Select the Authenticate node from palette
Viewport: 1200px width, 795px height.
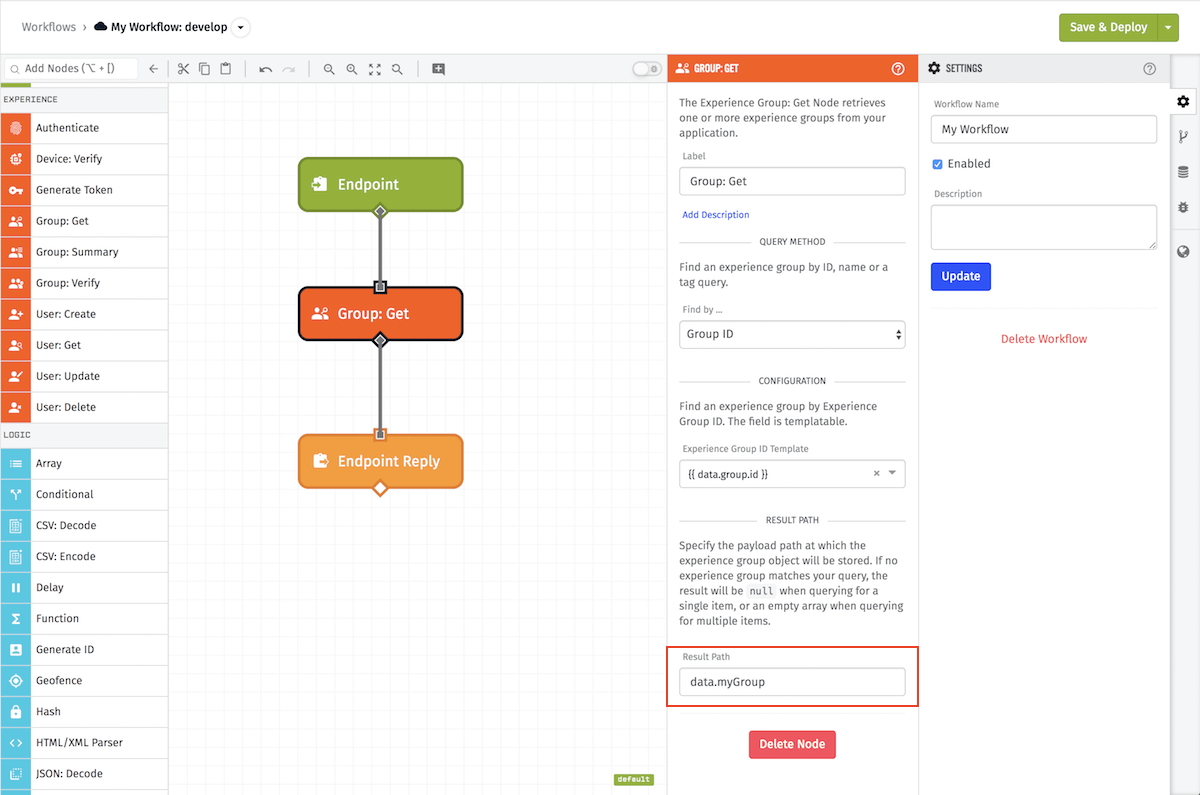(x=84, y=128)
